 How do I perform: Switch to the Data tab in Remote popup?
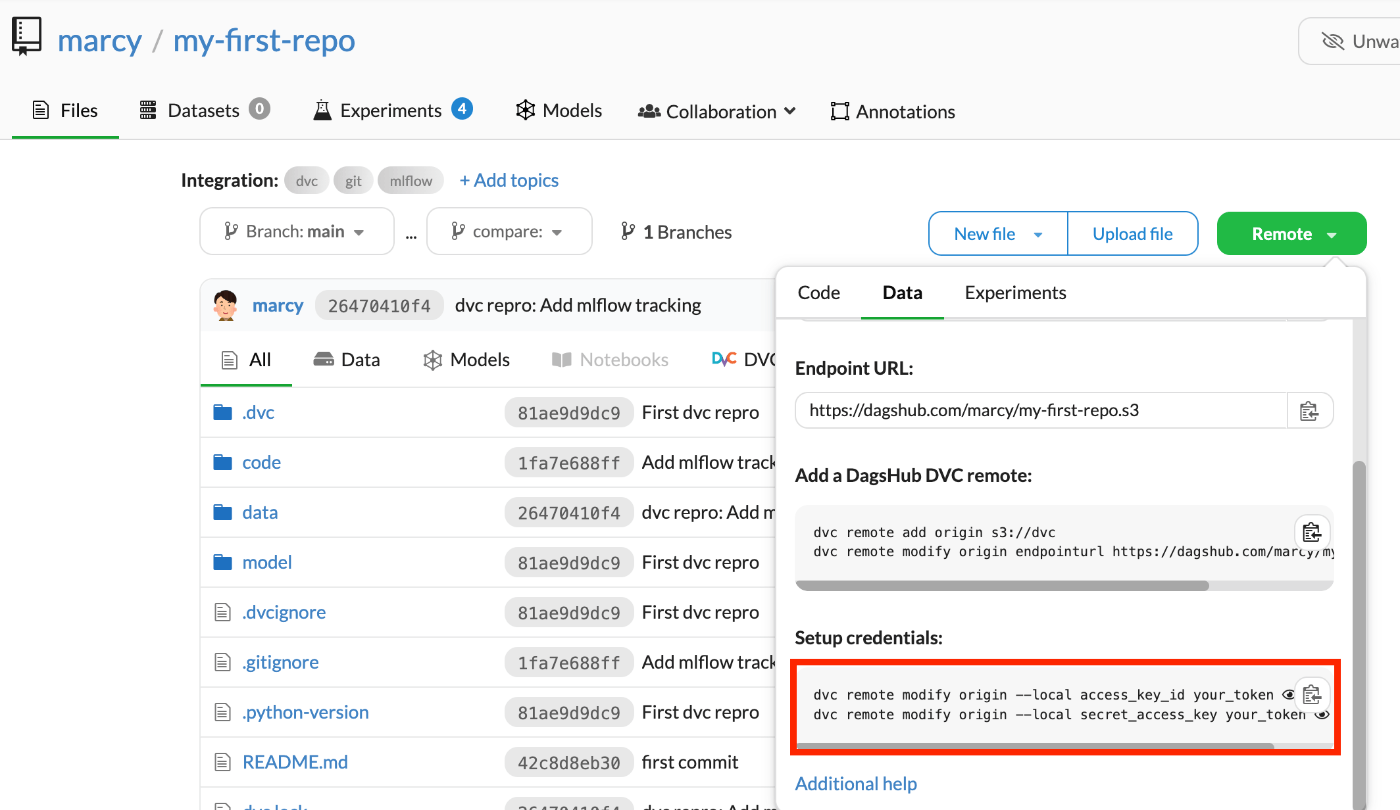[x=902, y=293]
